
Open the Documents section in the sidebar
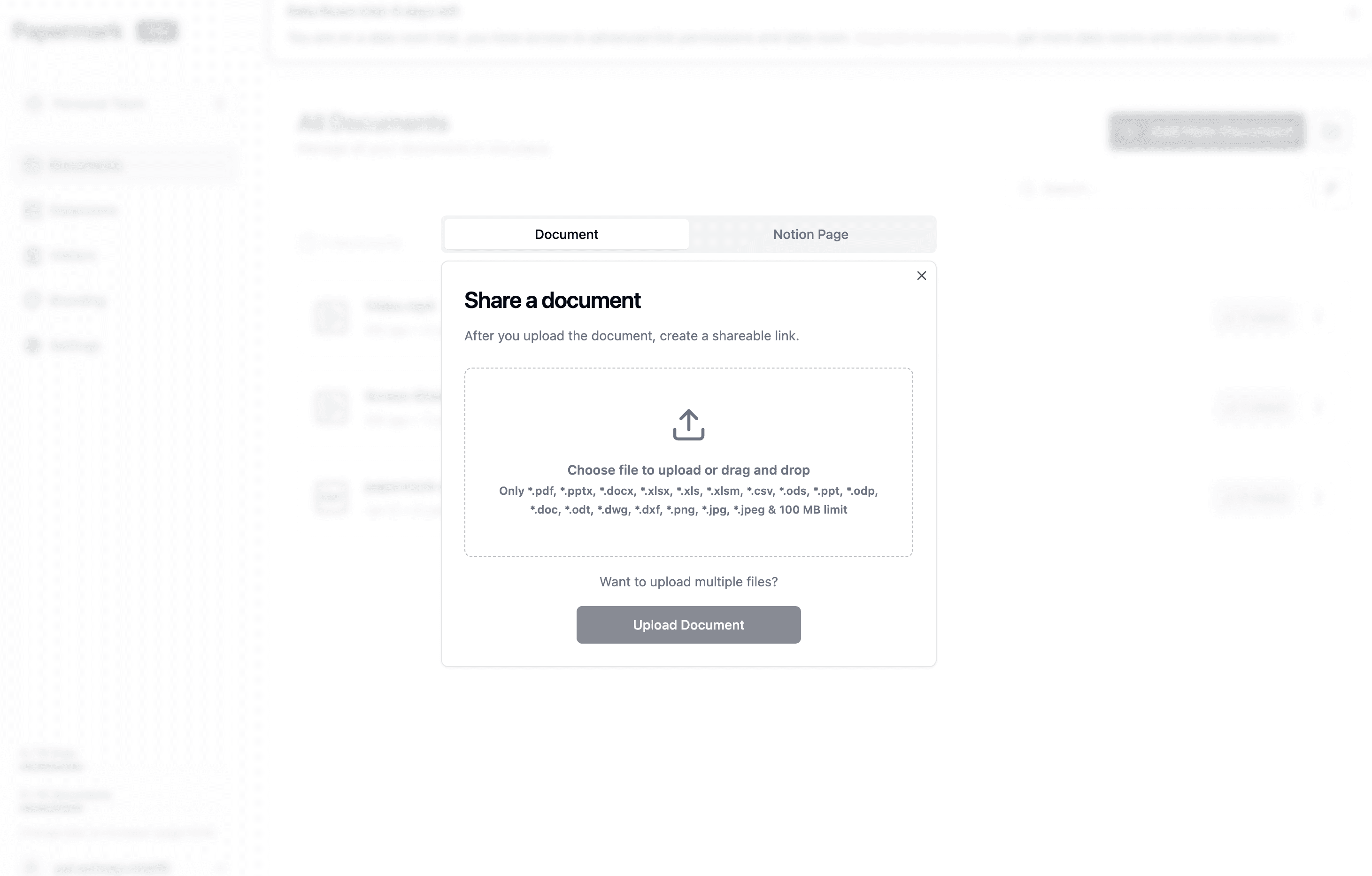pyautogui.click(x=85, y=165)
